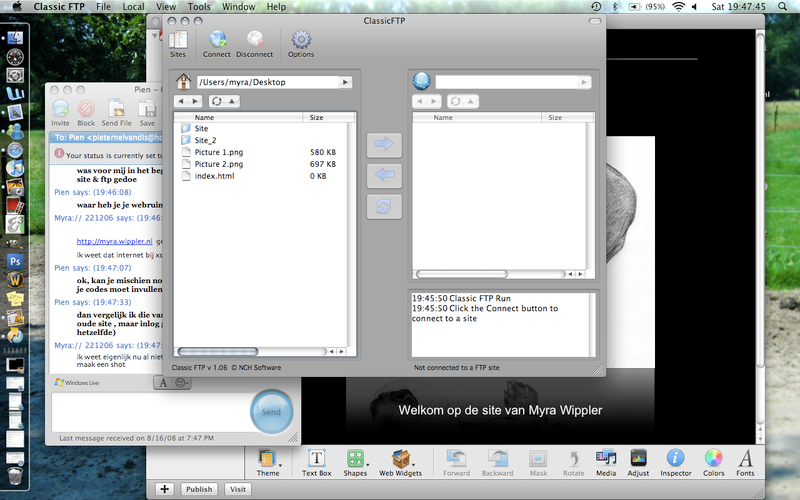Viewport: 800px width, 500px height.
Task: Open the Sites manager in ClassicFTP
Action: point(177,40)
